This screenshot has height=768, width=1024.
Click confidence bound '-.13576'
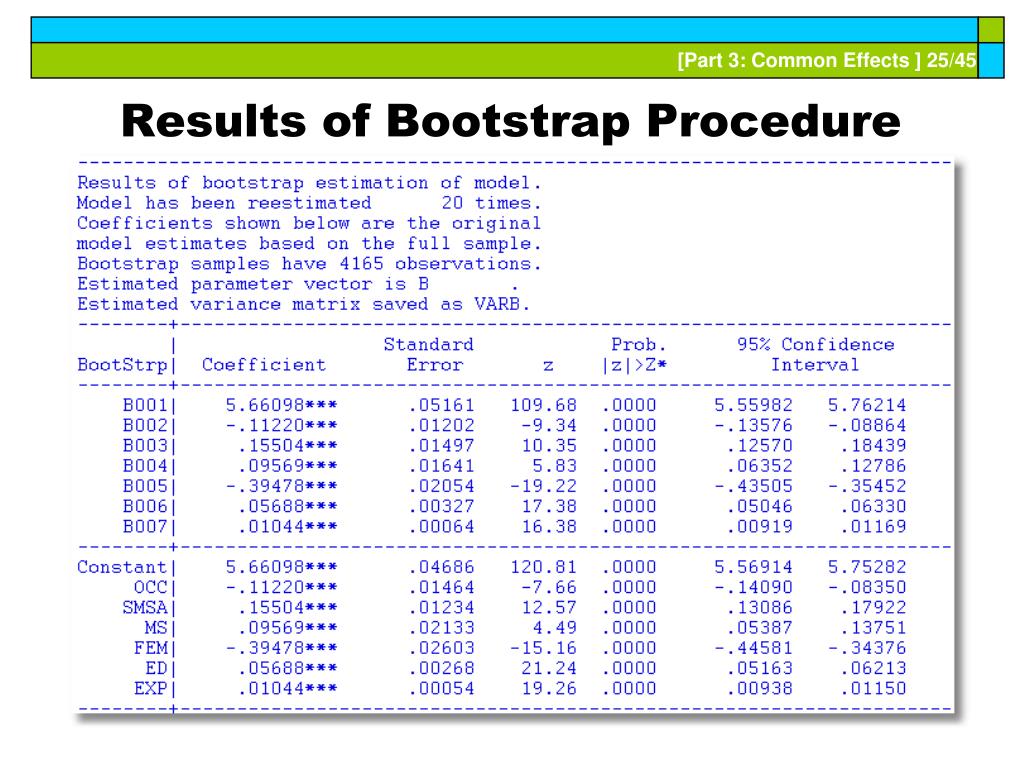pyautogui.click(x=753, y=426)
